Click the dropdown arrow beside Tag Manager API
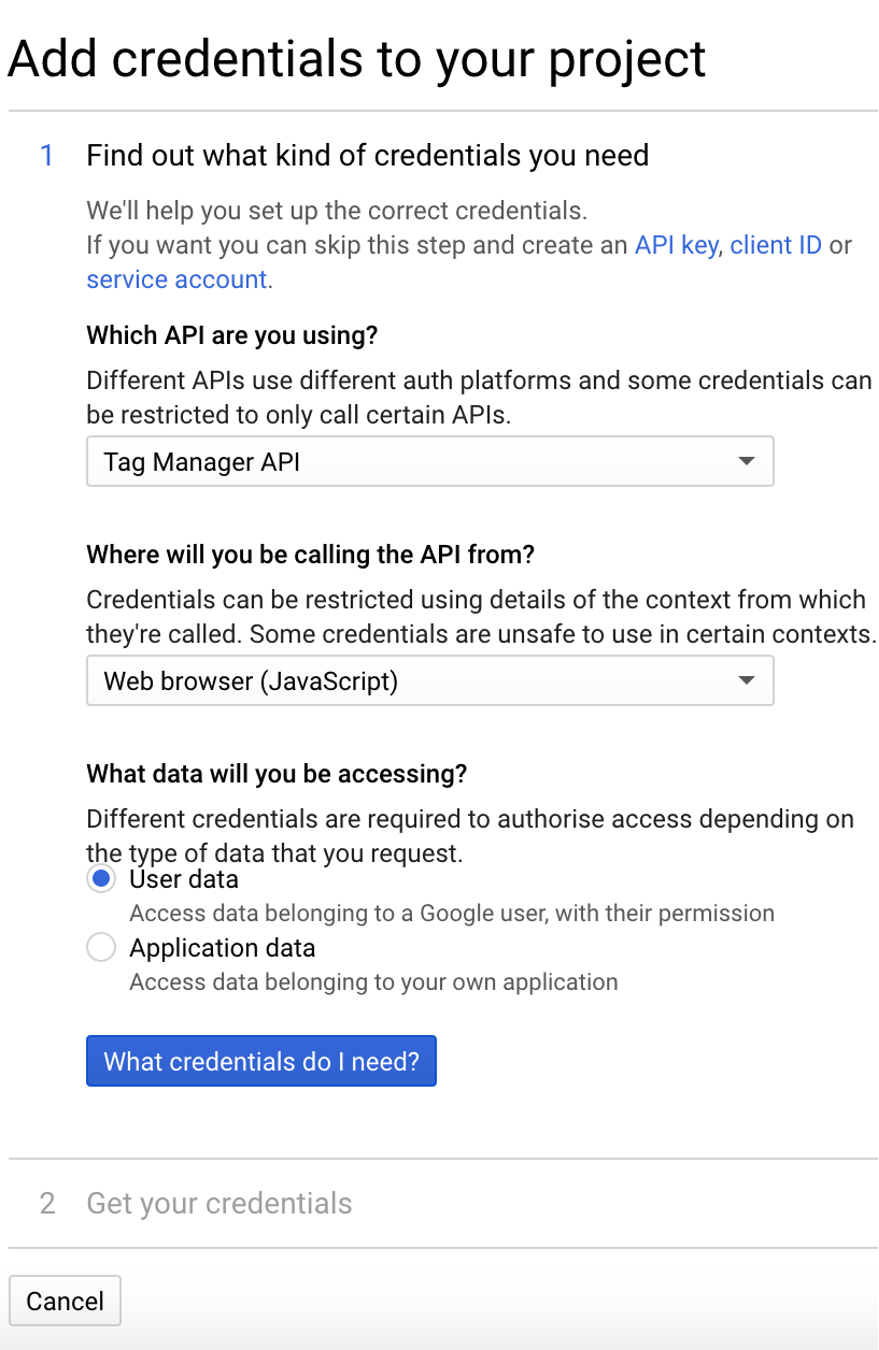The width and height of the screenshot is (879, 1350). point(744,462)
